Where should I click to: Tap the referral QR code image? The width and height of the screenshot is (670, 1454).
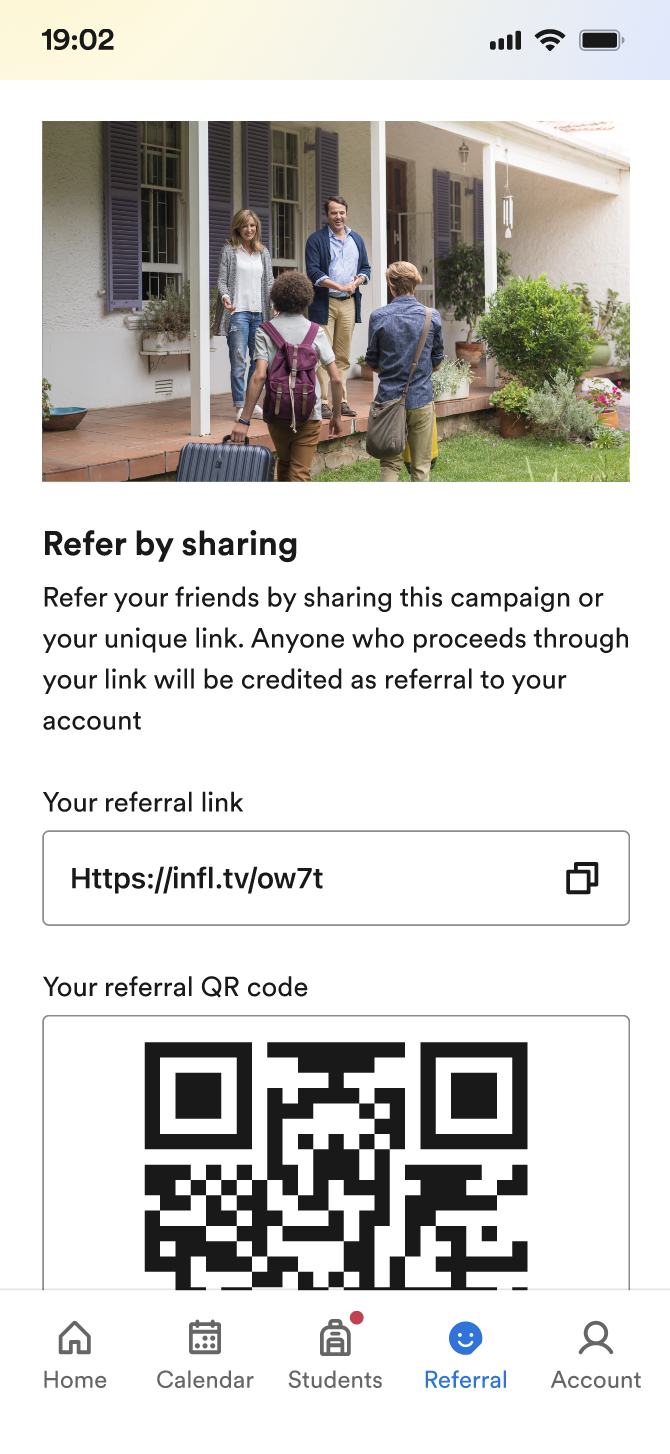tap(336, 1160)
